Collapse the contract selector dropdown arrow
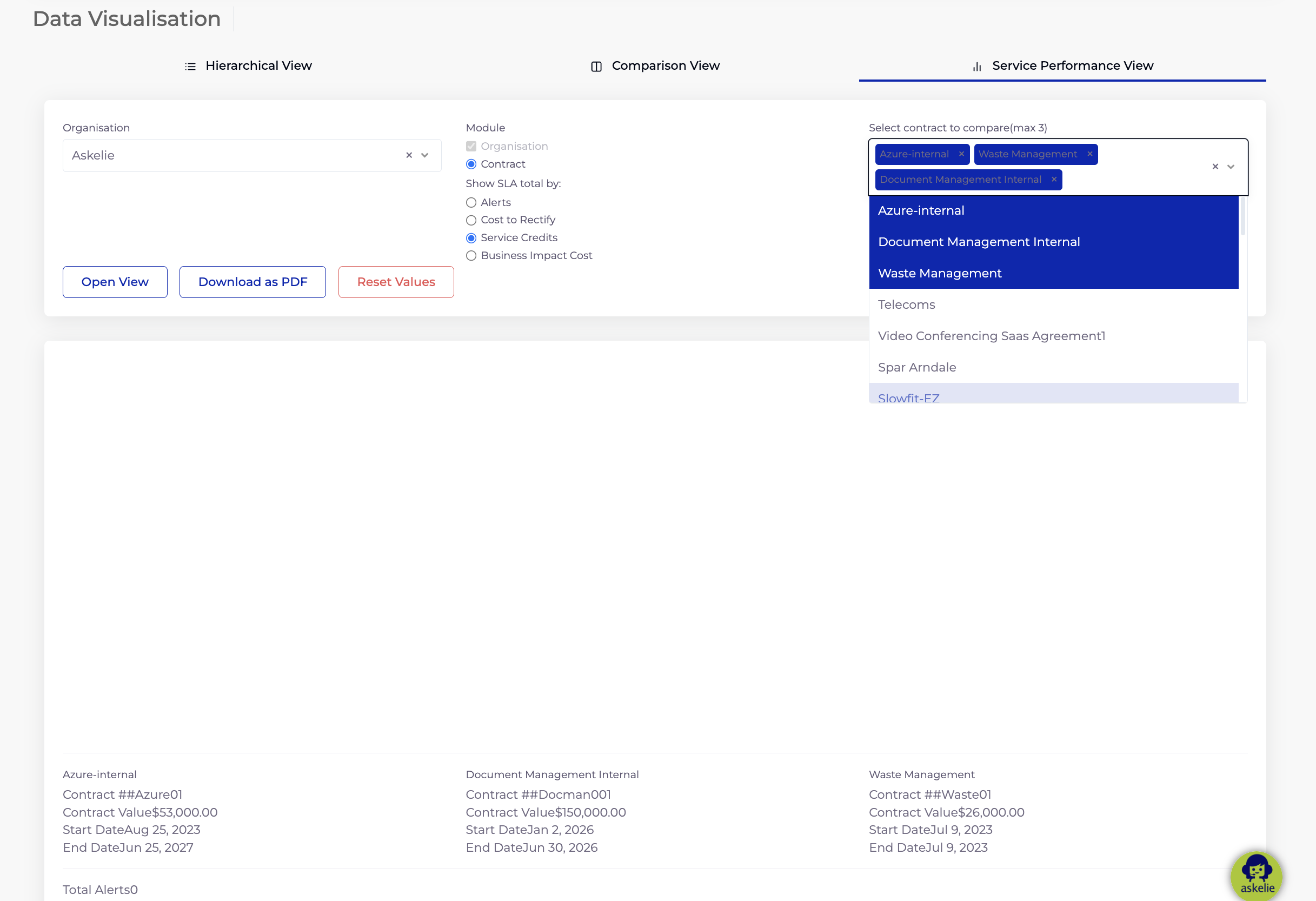 click(x=1231, y=167)
